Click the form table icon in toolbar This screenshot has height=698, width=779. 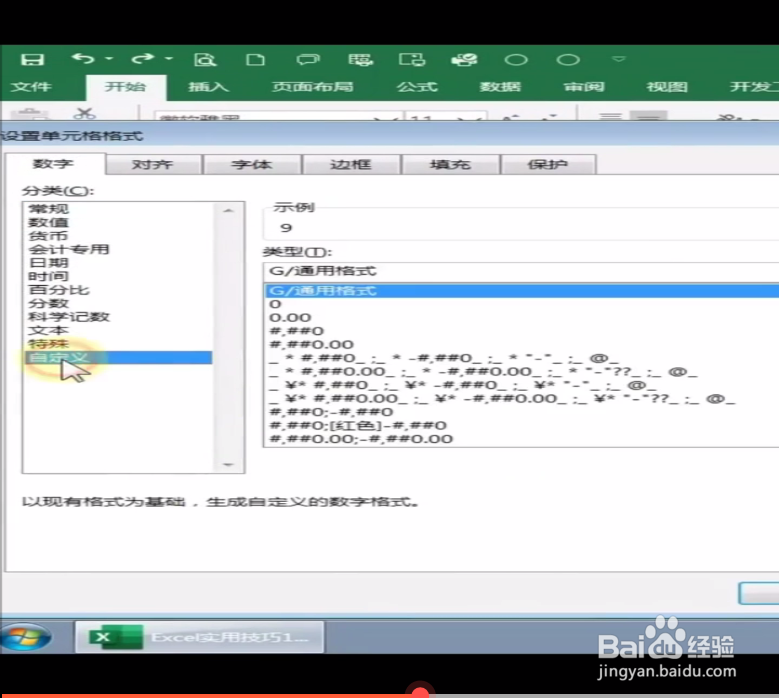pos(360,60)
